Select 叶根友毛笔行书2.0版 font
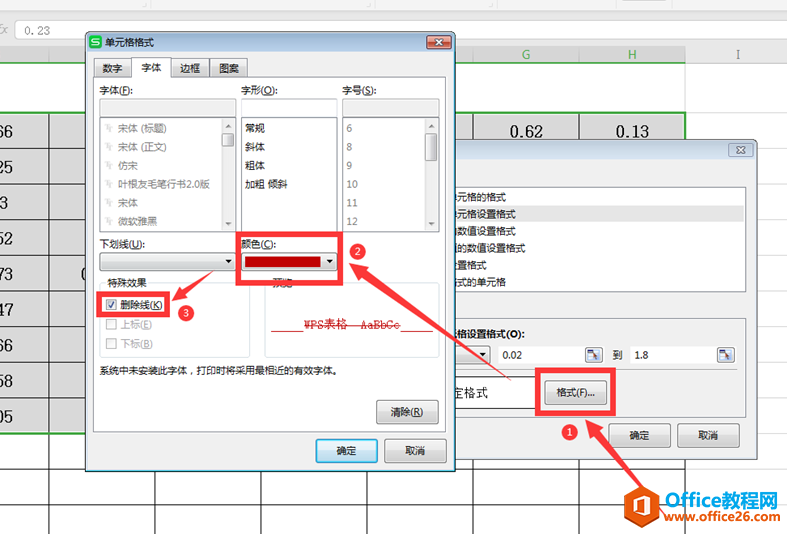The width and height of the screenshot is (787, 534). click(x=164, y=184)
